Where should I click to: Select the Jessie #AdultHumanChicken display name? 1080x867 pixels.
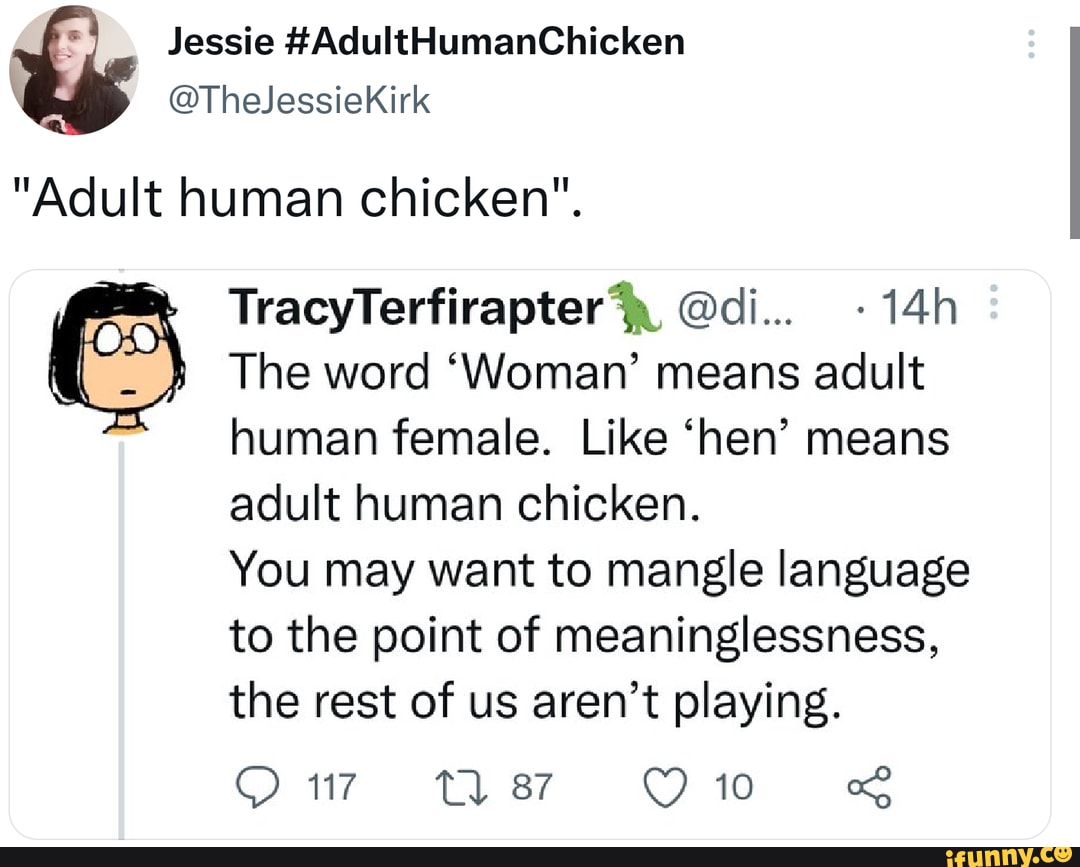426,40
